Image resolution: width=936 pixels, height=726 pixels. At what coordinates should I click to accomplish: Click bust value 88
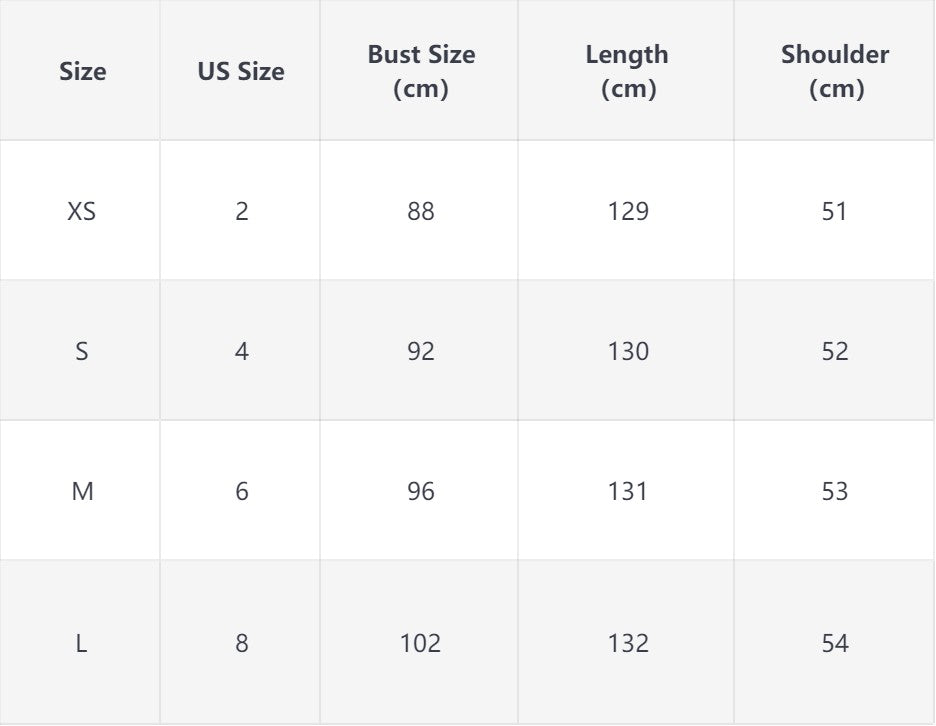click(420, 211)
